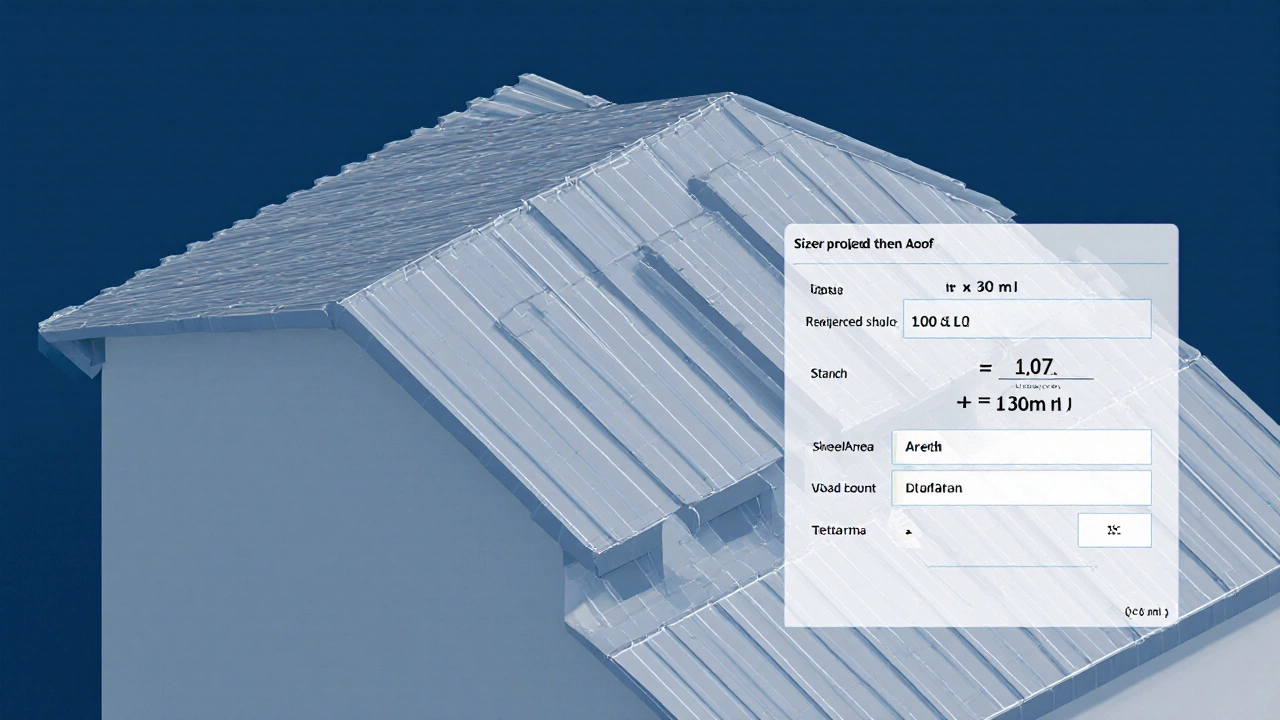Select the 1,07 value in Stanch row
This screenshot has width=1280, height=720.
[1035, 367]
